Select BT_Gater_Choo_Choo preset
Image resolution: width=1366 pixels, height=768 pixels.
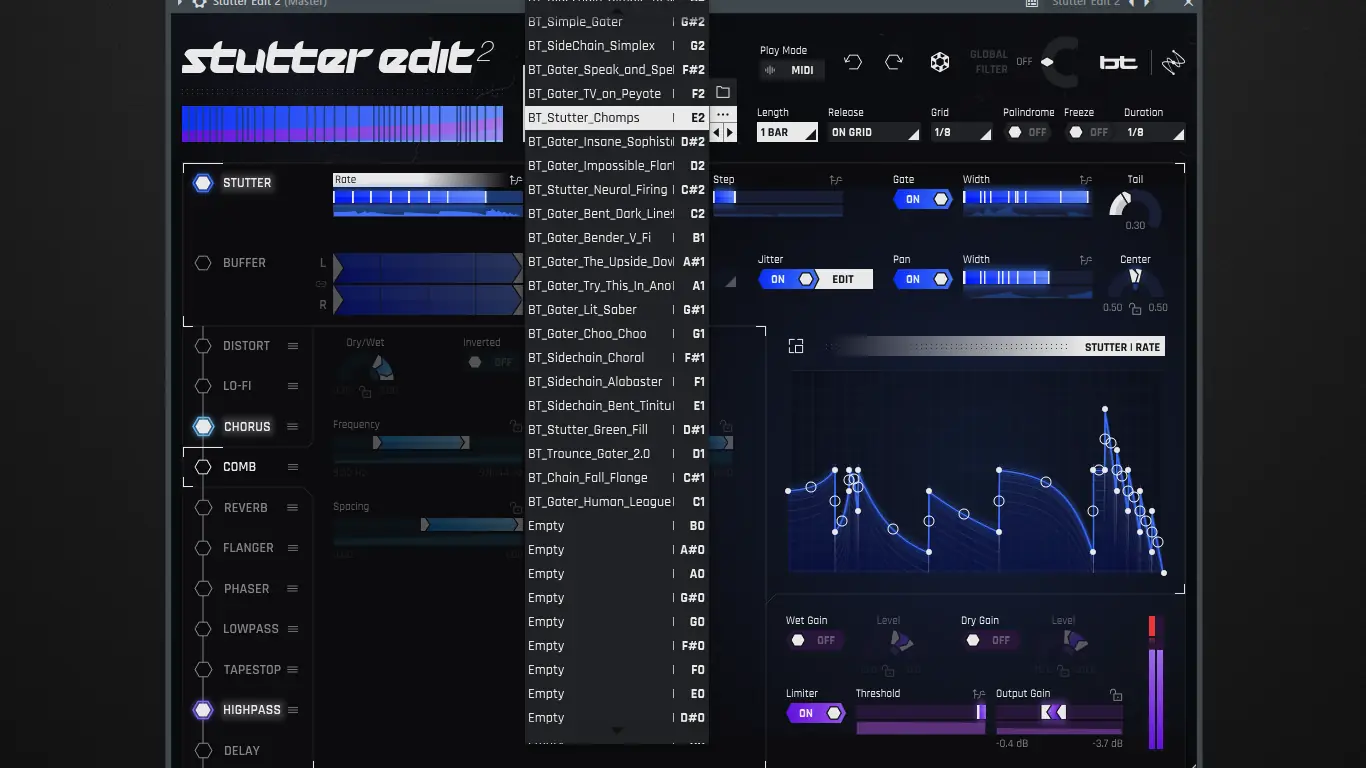(617, 334)
